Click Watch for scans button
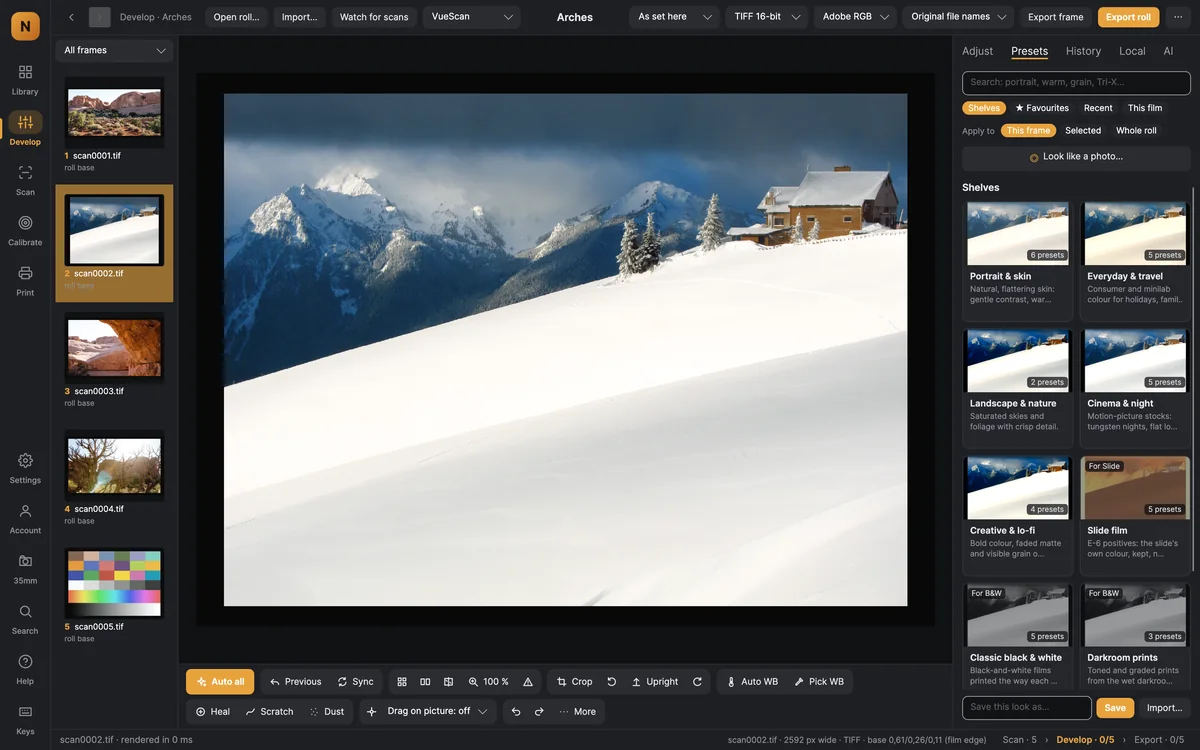1200x750 pixels. [x=374, y=17]
